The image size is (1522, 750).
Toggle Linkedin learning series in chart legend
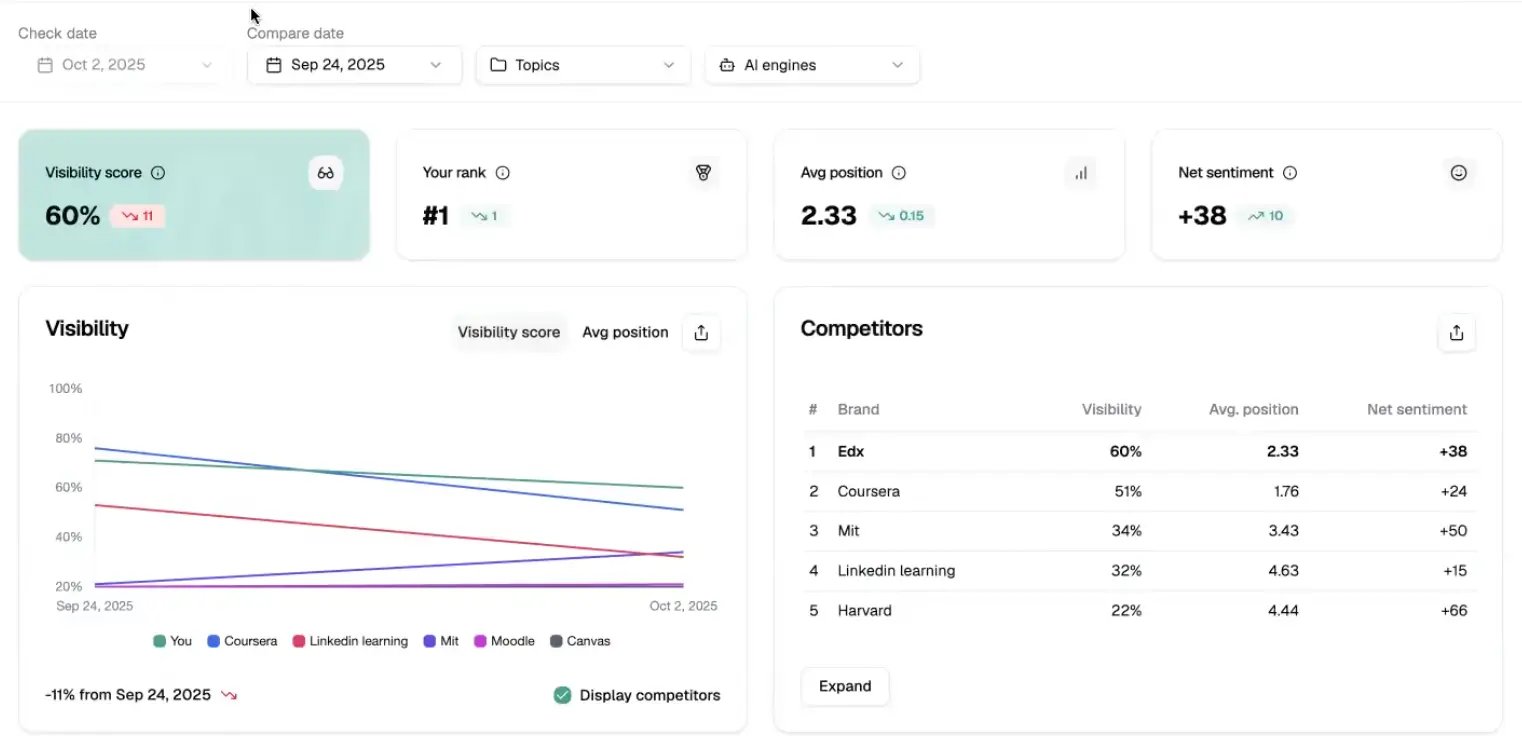tap(350, 641)
